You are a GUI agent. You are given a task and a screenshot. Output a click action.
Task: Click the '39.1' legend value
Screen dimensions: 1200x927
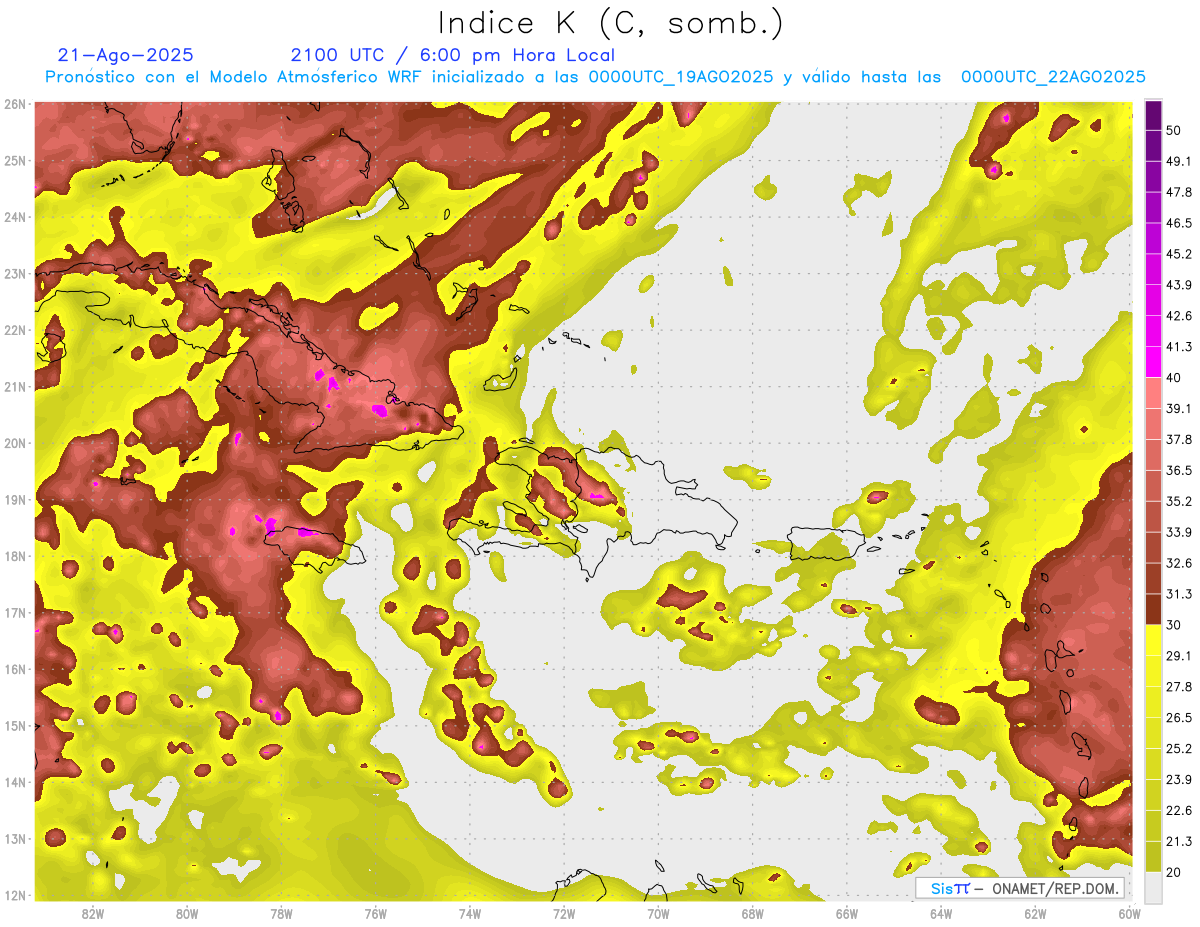coord(1179,408)
